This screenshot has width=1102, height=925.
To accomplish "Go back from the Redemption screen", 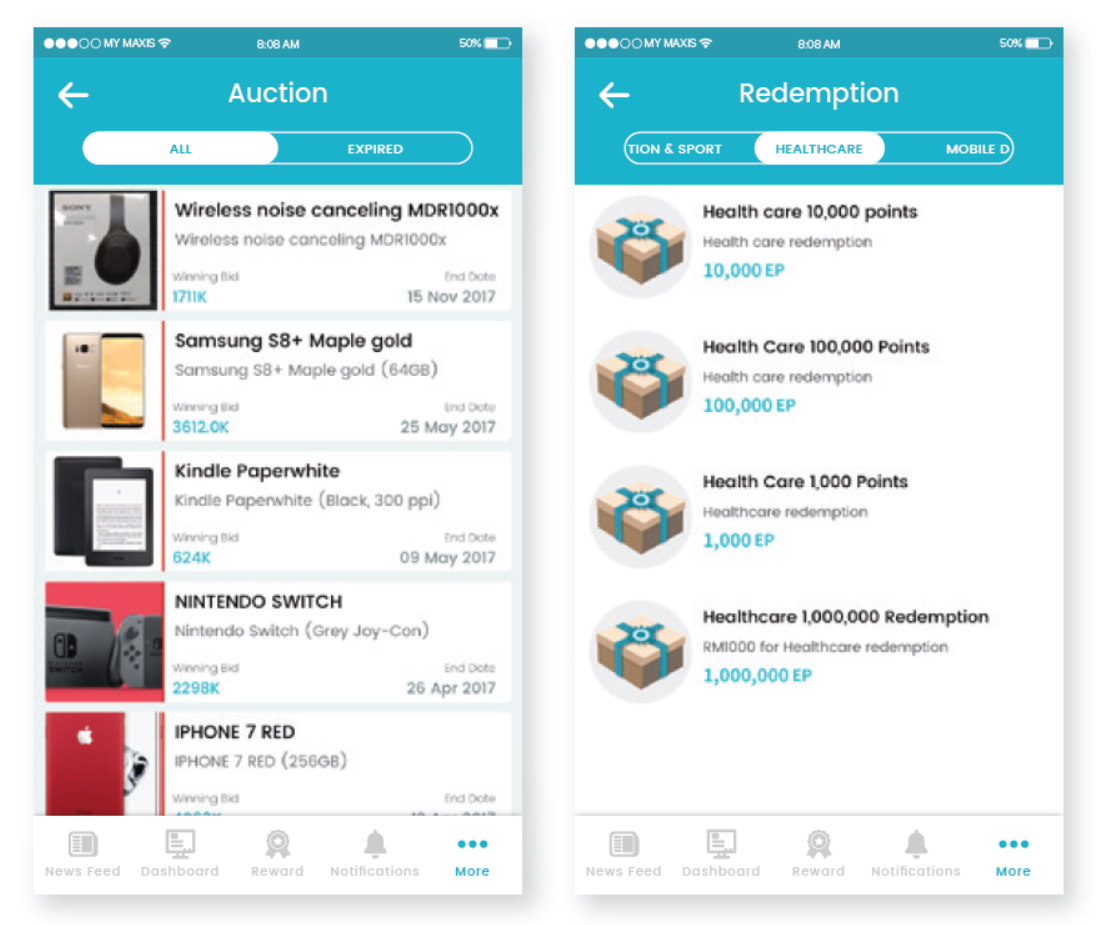I will 614,95.
